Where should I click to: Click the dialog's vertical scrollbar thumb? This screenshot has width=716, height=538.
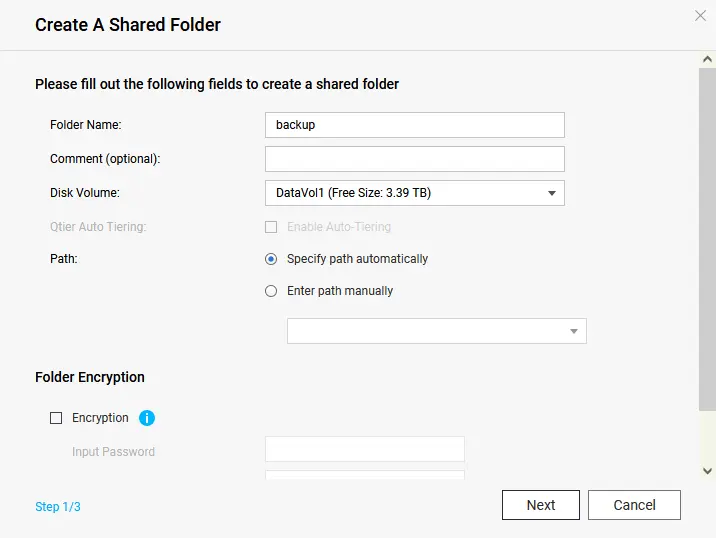[x=707, y=240]
